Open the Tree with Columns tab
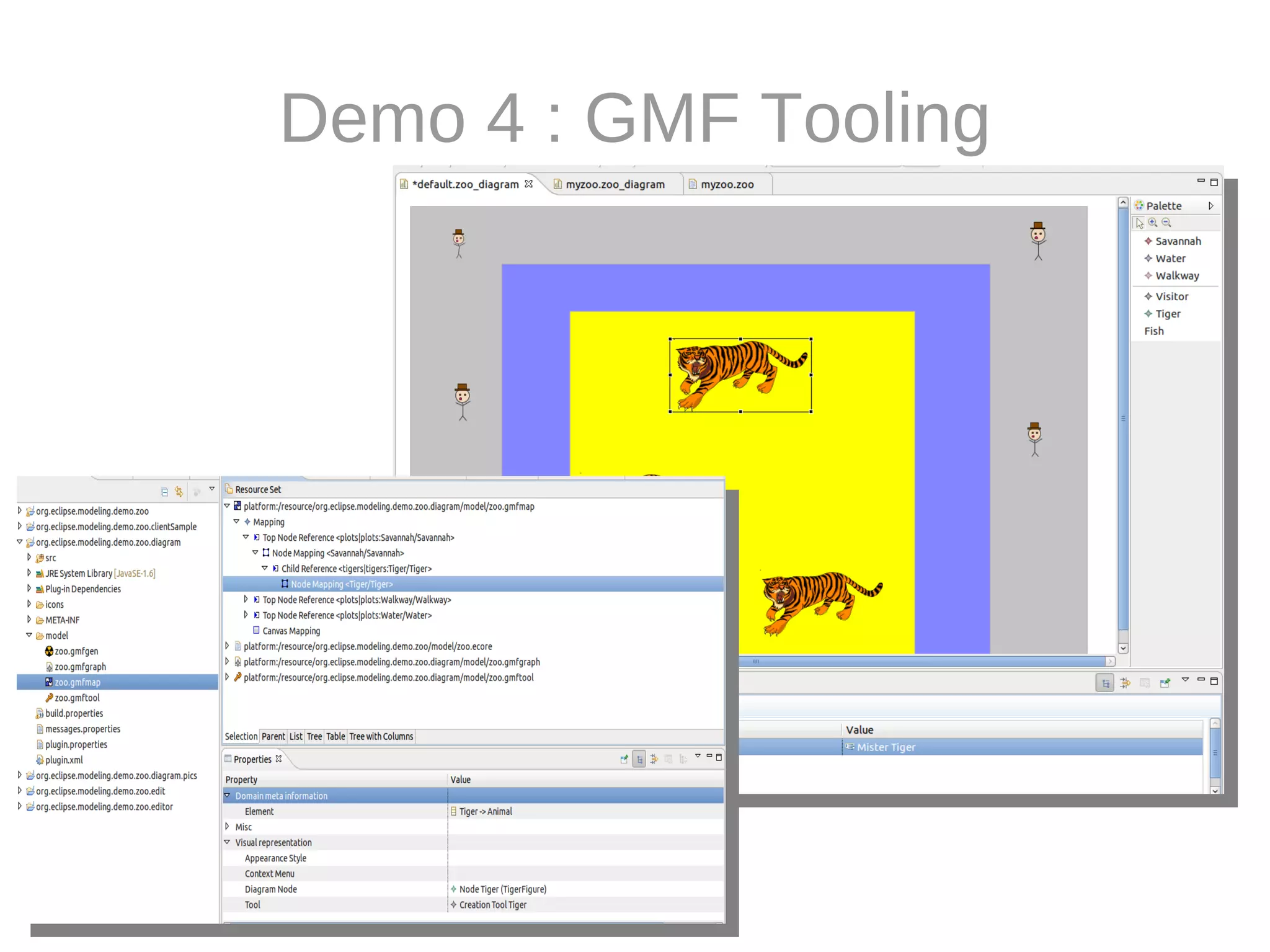Screen dimensions: 1270x952 point(381,737)
